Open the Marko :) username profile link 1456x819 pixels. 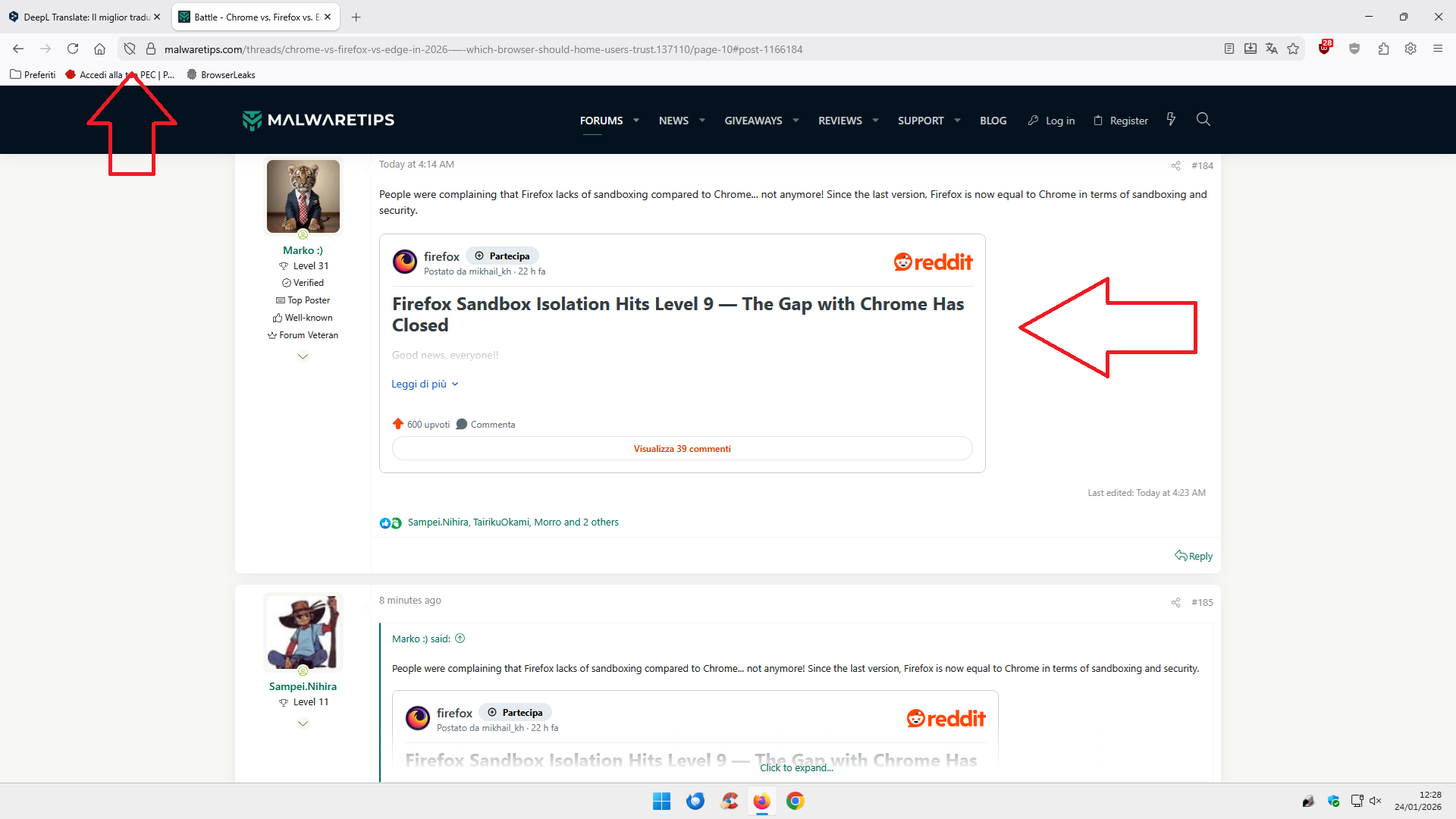click(303, 250)
